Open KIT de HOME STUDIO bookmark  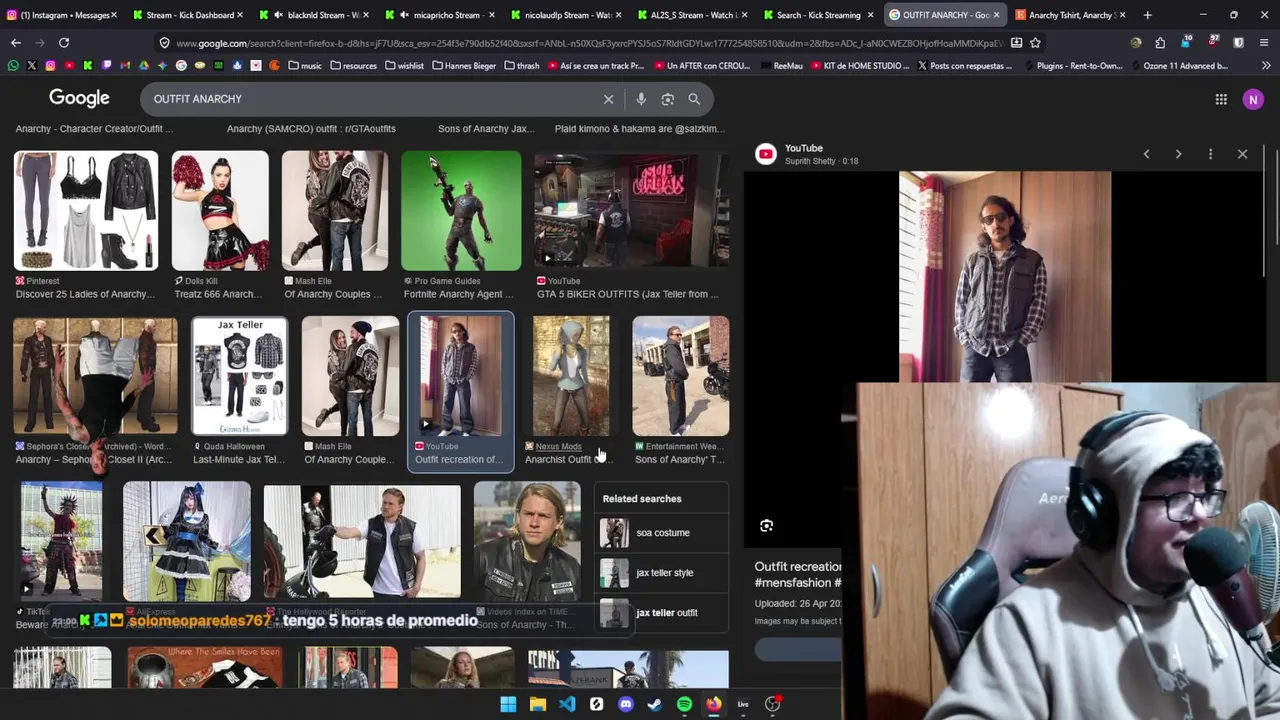[x=860, y=66]
